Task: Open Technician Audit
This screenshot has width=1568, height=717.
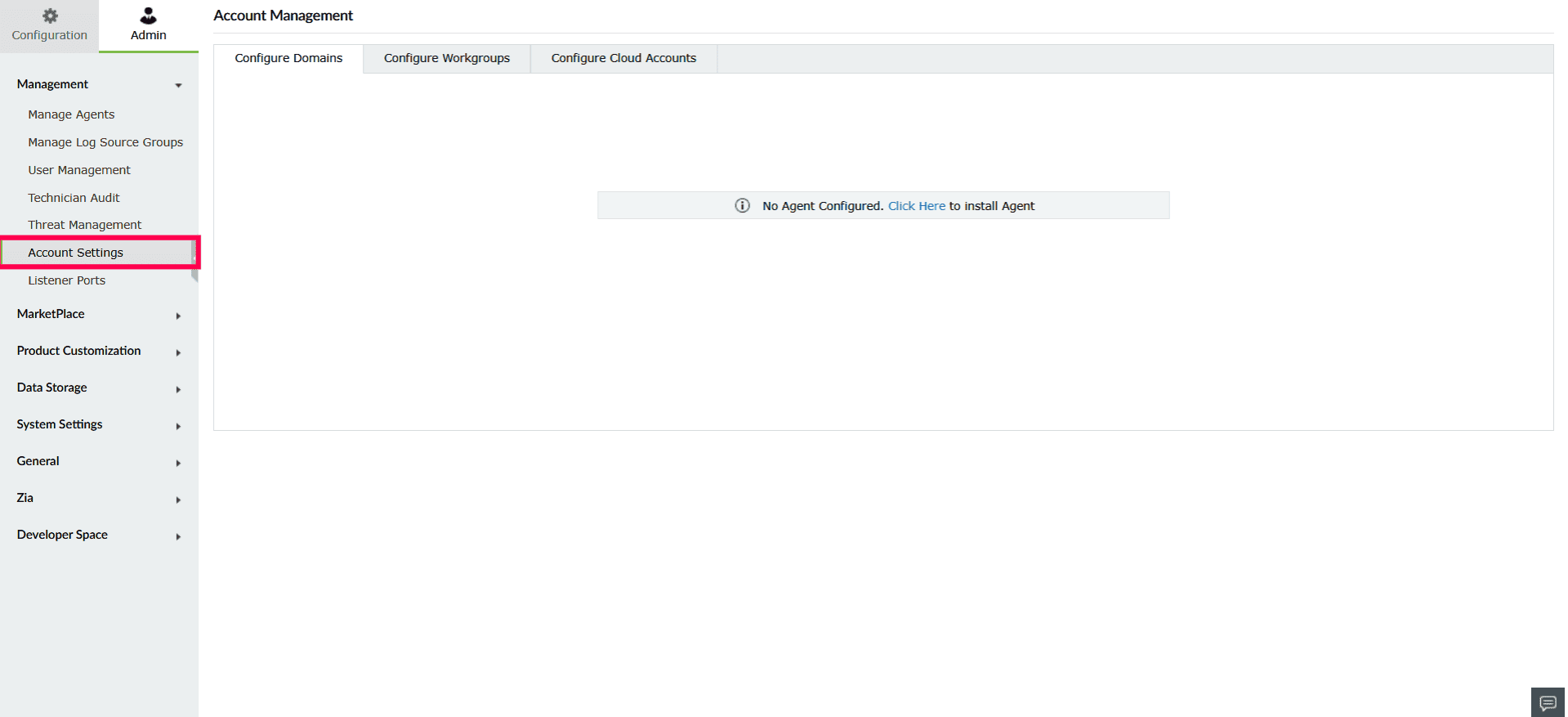Action: pos(74,198)
